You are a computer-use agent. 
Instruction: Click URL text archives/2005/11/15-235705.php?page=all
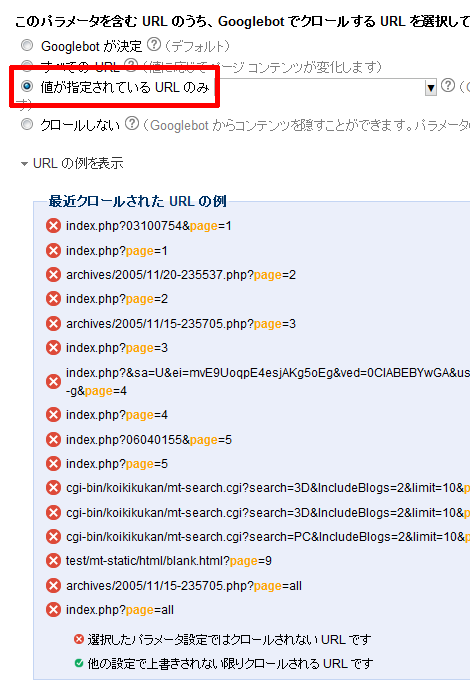click(184, 586)
